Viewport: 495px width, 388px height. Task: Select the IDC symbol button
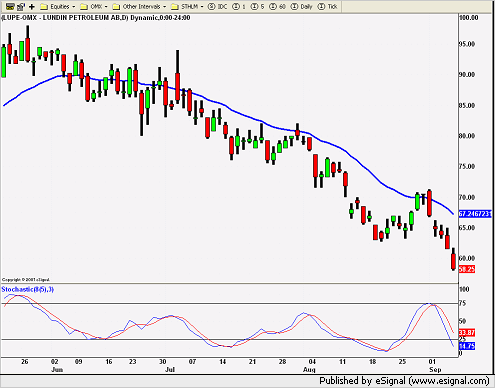[217, 6]
